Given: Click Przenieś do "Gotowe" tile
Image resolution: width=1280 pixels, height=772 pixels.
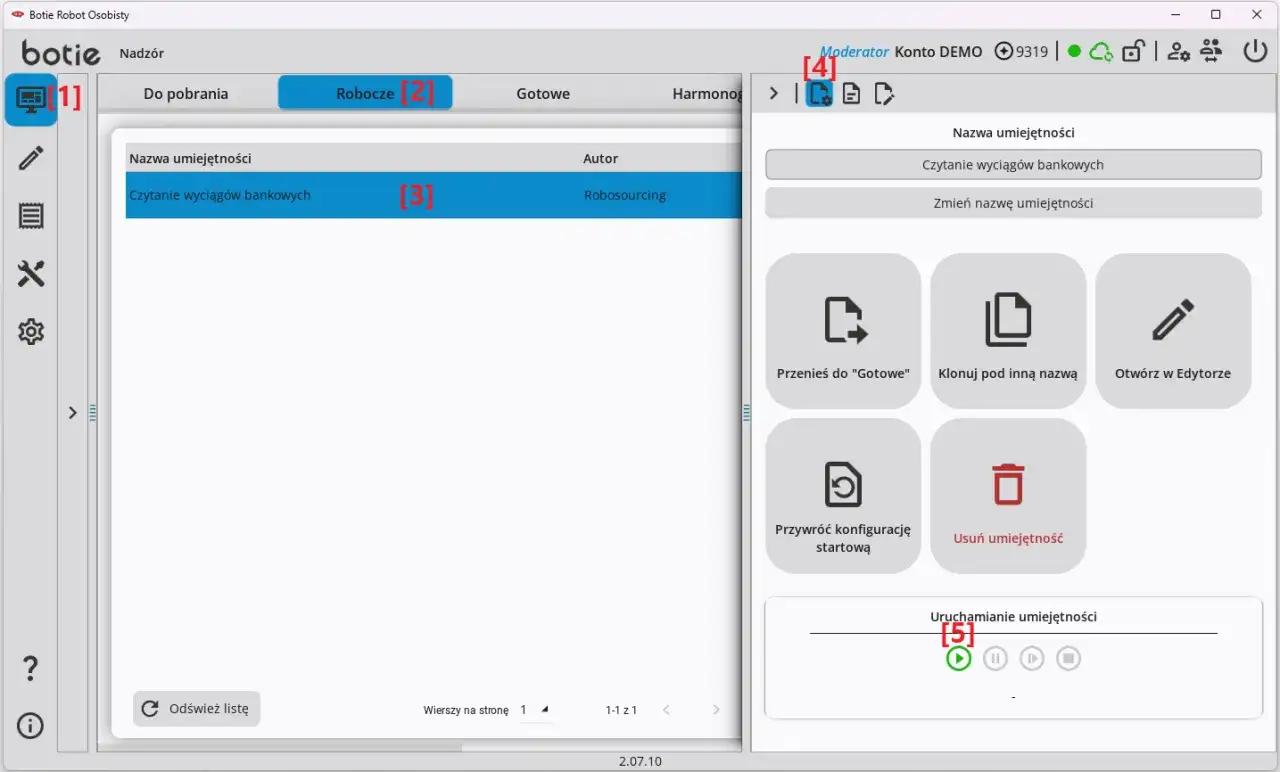Looking at the screenshot, I should click(843, 331).
